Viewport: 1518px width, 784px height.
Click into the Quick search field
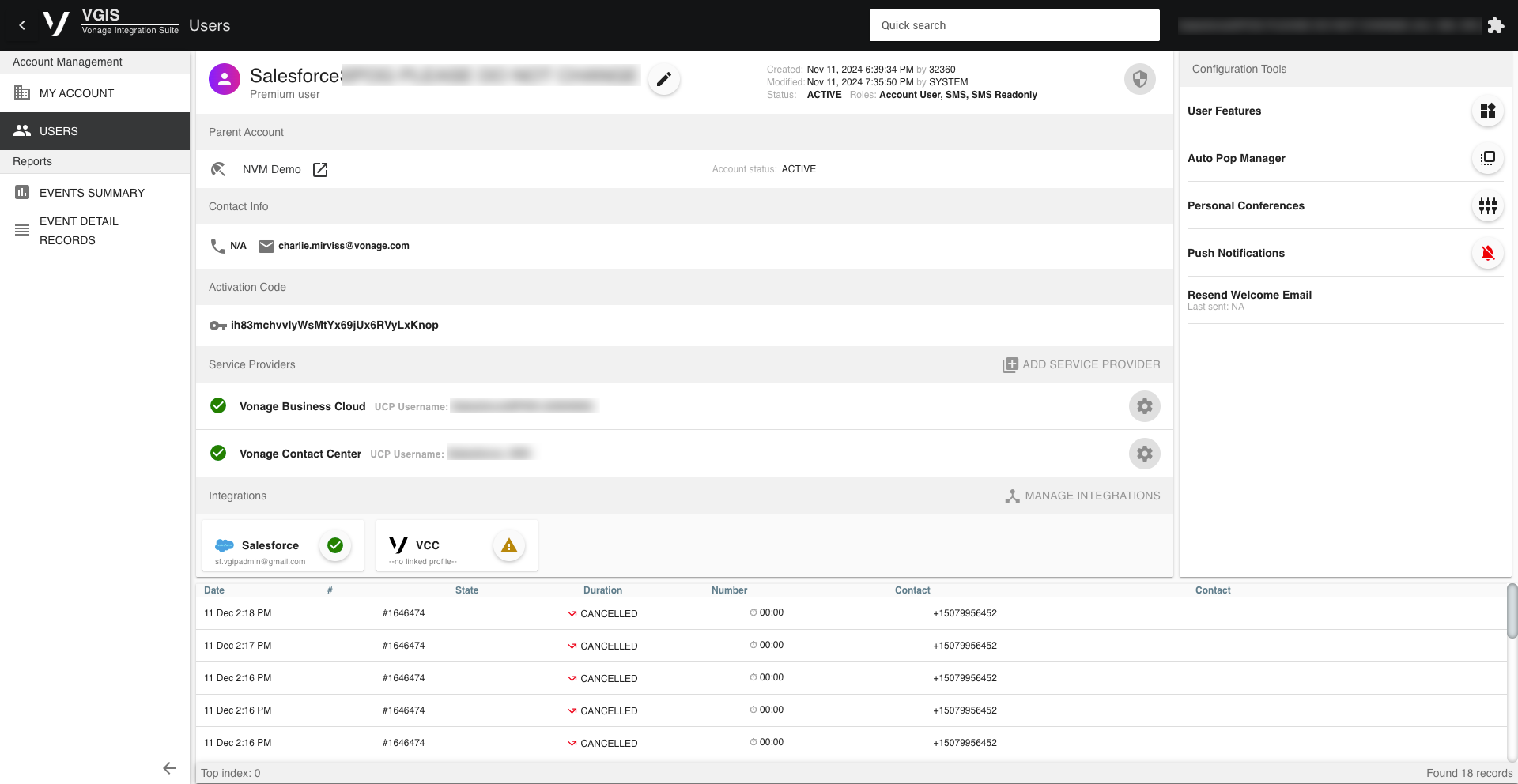tap(1014, 25)
